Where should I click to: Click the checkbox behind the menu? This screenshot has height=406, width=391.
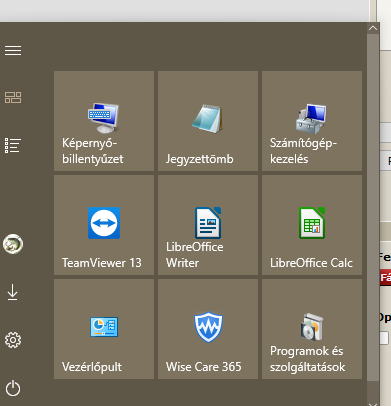384,338
